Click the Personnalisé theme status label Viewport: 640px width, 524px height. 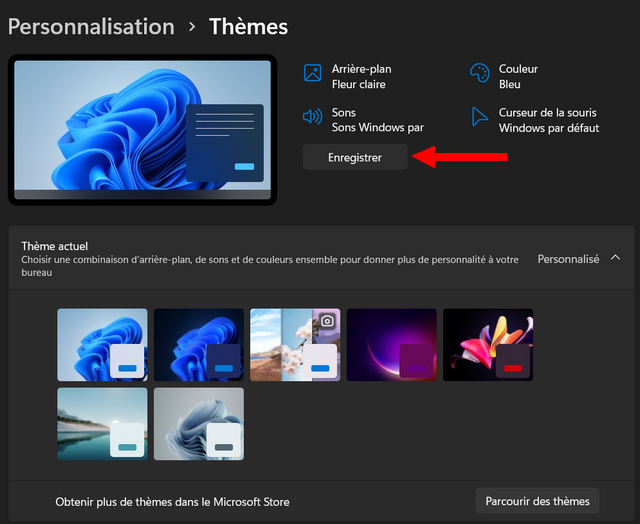(x=568, y=259)
